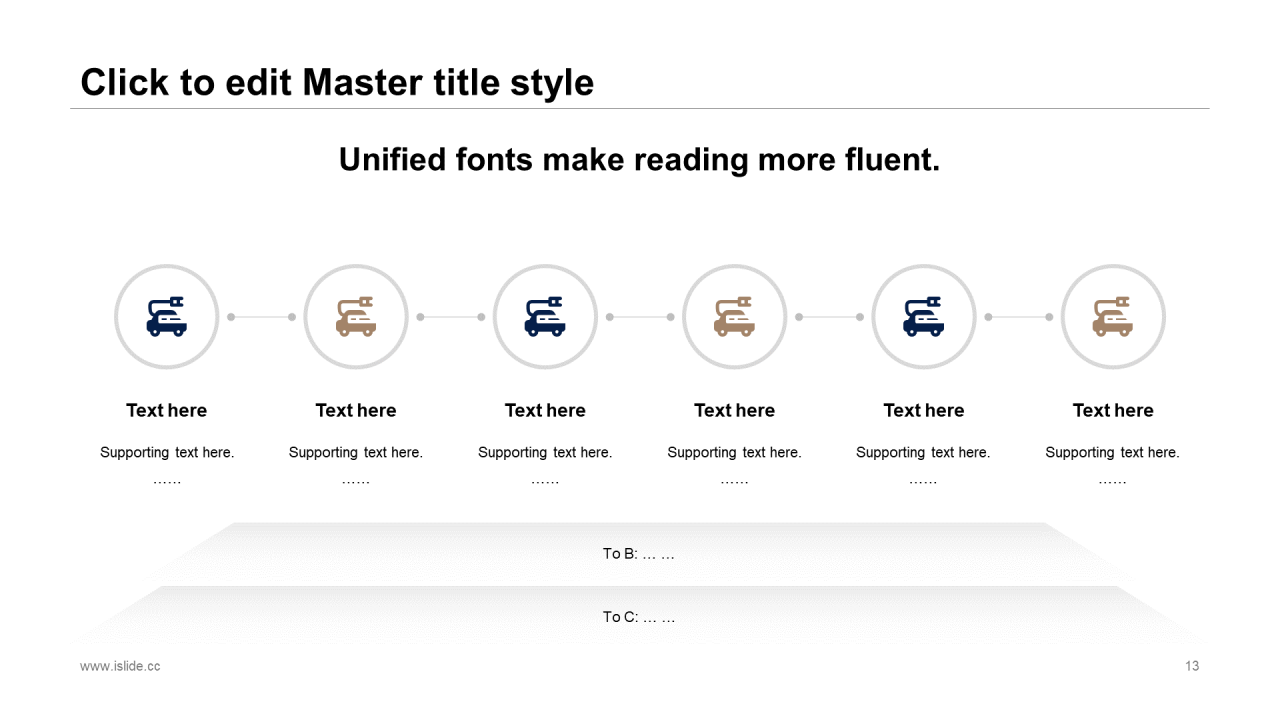Select the last brown car icon on the right
The image size is (1280, 720).
[1112, 317]
